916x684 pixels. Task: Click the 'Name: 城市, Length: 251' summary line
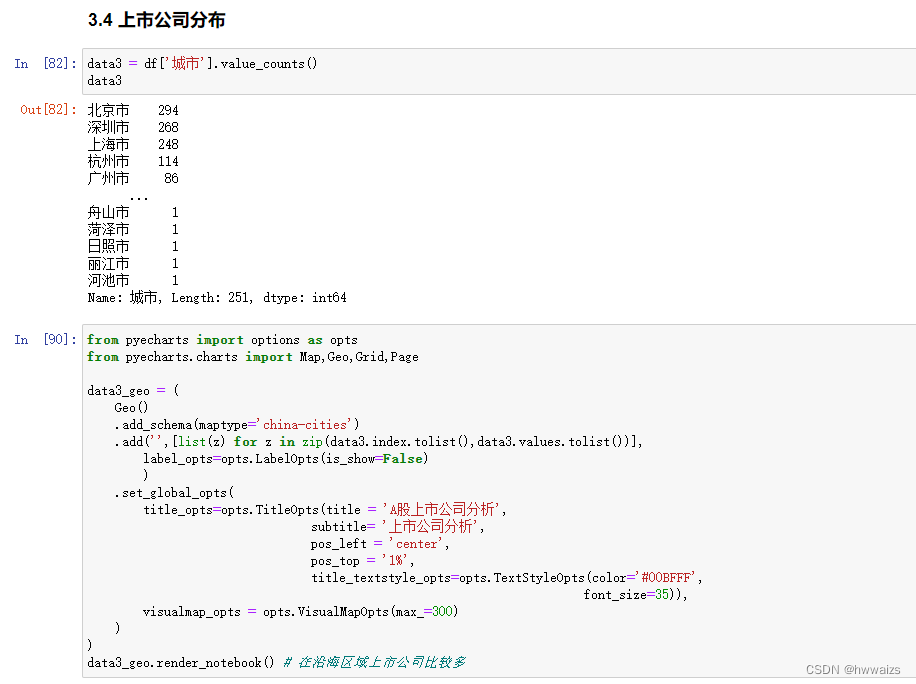pyautogui.click(x=217, y=298)
